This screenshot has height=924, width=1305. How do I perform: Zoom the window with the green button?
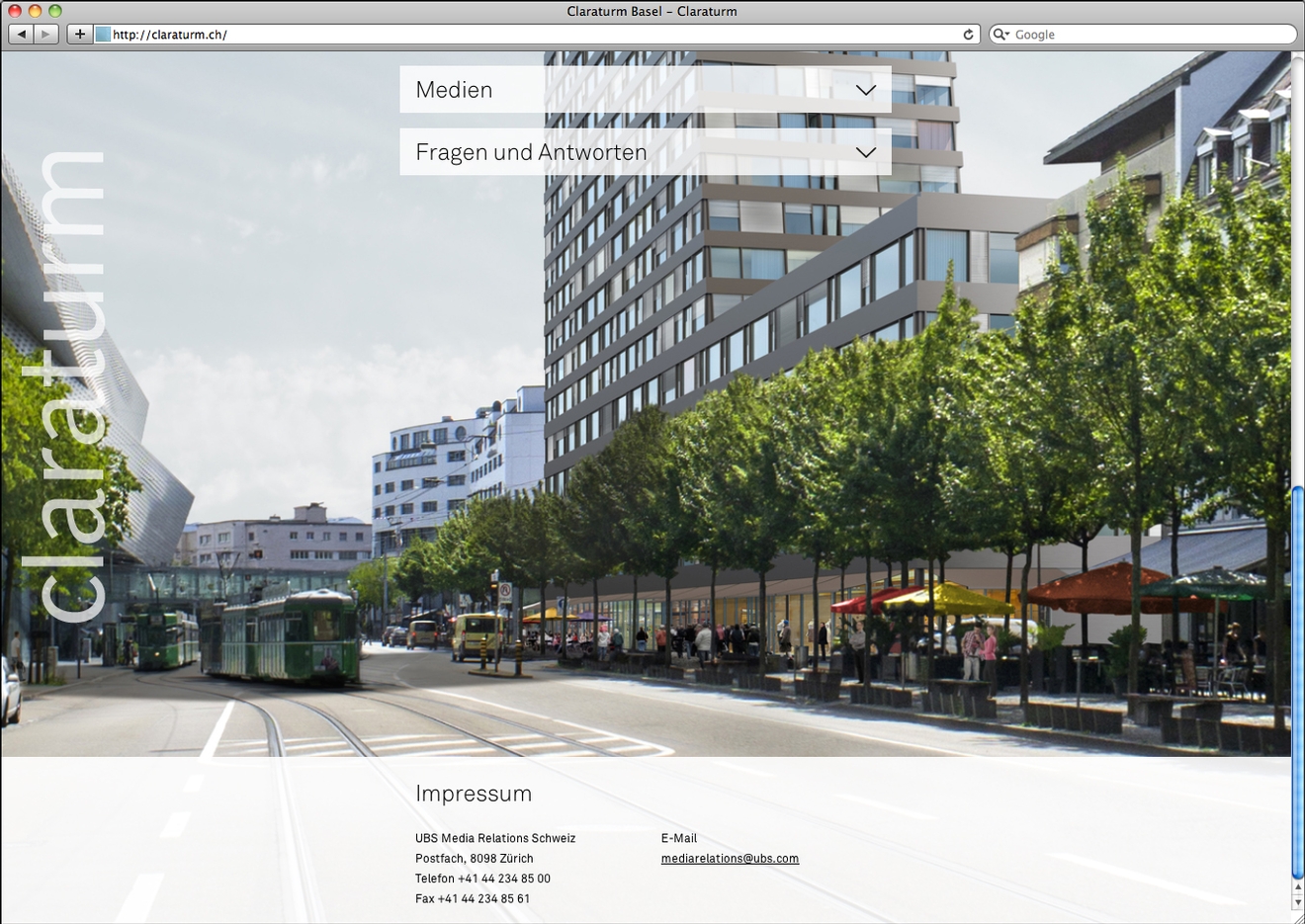click(x=54, y=11)
